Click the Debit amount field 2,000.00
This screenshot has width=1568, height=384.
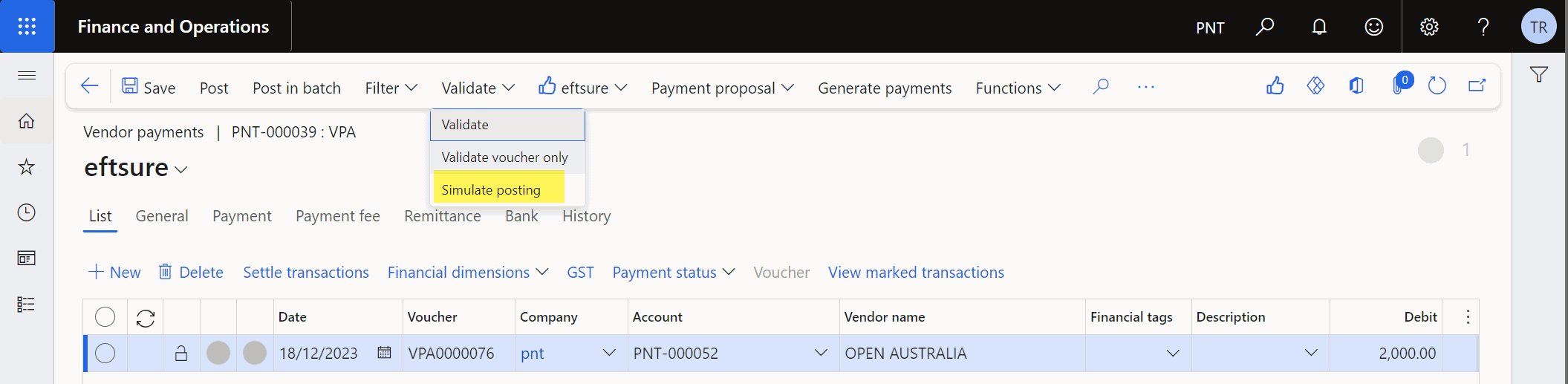tap(1385, 353)
